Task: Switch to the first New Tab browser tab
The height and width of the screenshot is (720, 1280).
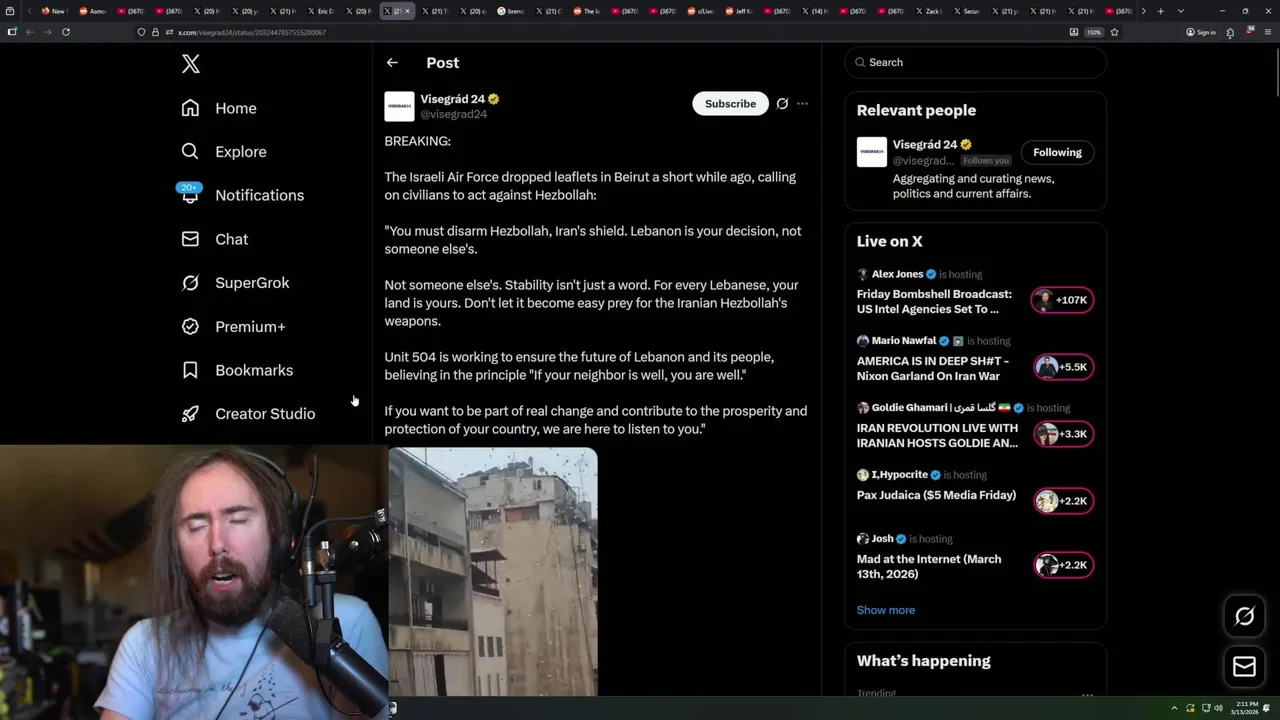Action: [x=53, y=11]
